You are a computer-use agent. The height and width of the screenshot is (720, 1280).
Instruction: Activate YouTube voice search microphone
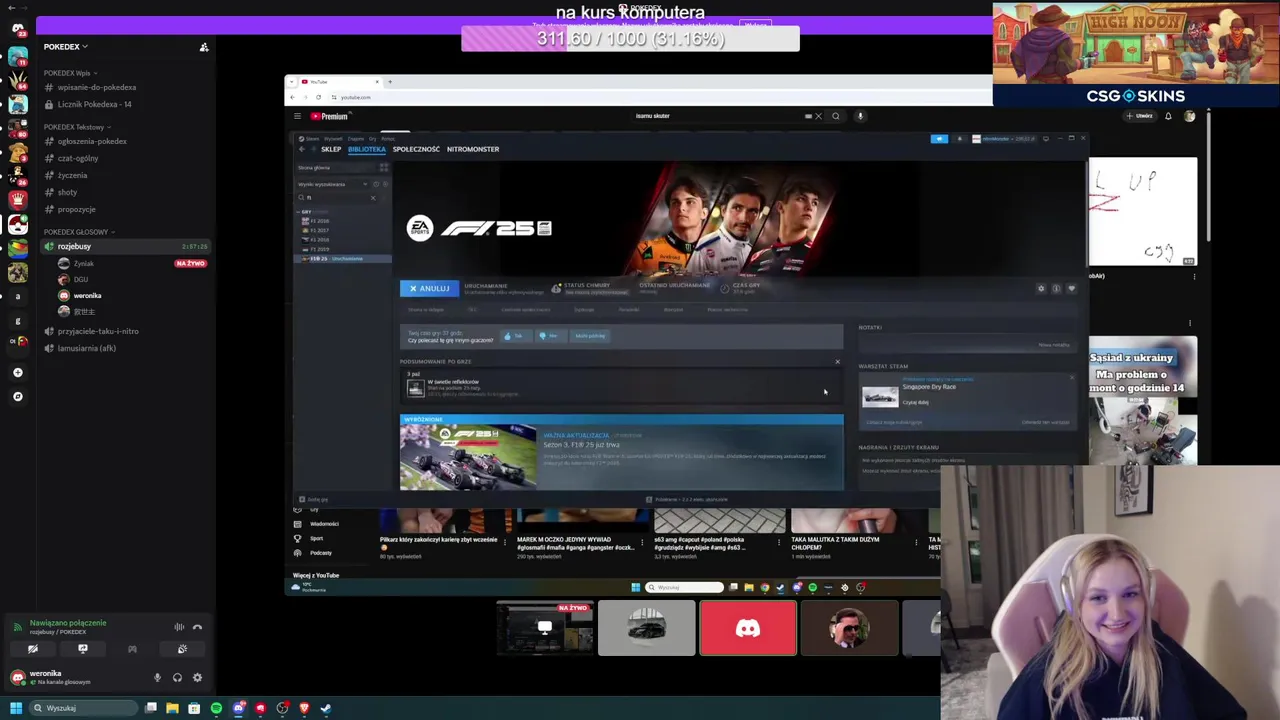coord(860,116)
